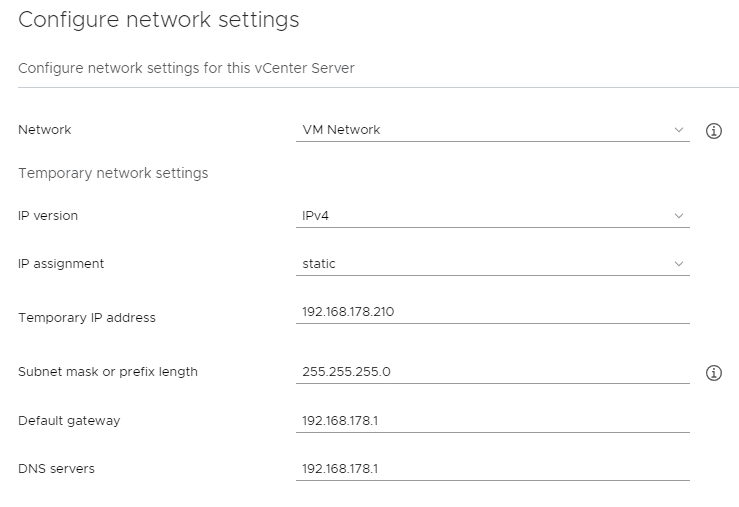The height and width of the screenshot is (507, 739).
Task: Click the Temporary IP address label
Action: pos(87,318)
